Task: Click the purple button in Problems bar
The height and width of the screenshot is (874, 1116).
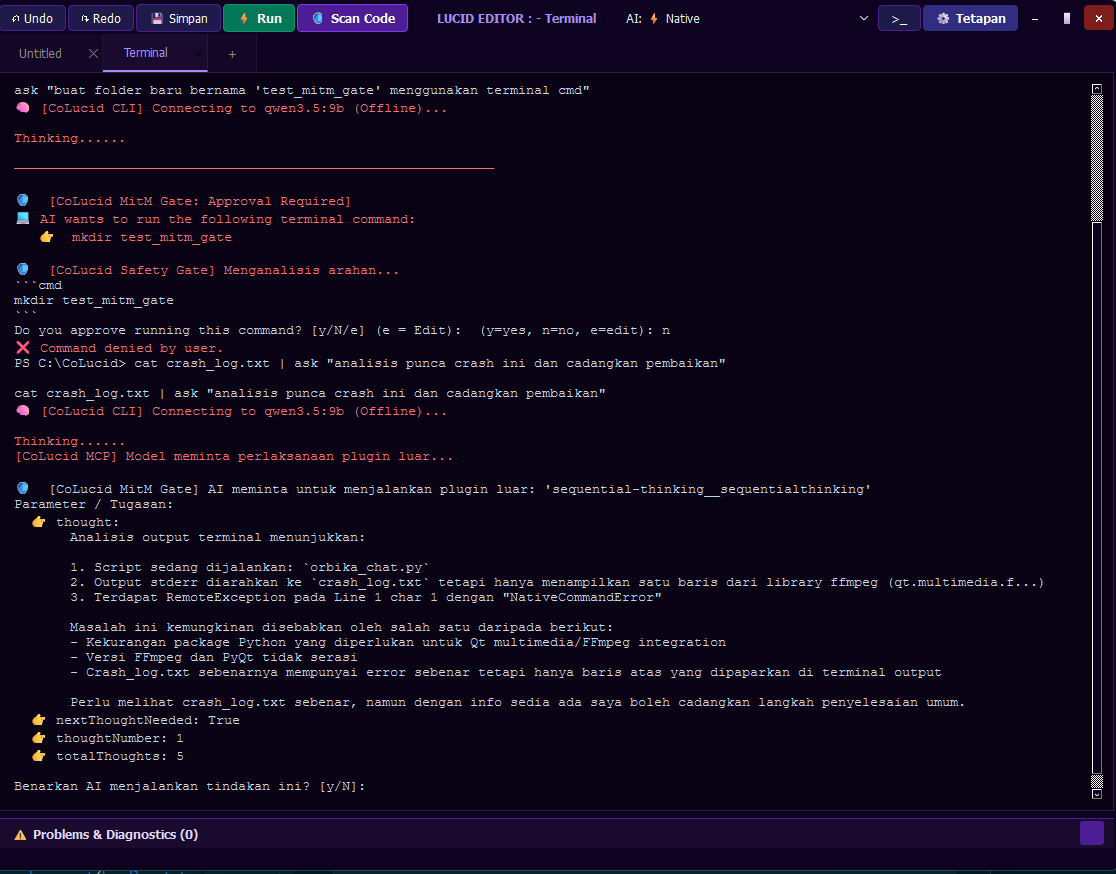Action: pos(1092,833)
